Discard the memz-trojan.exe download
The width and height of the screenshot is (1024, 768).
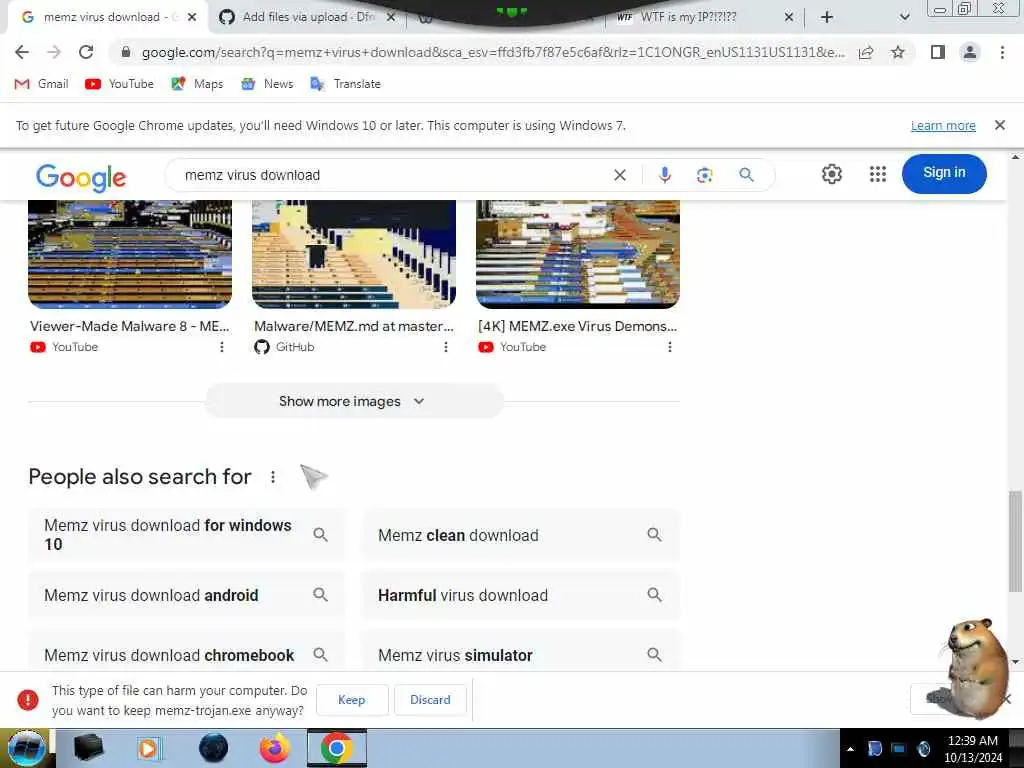coord(430,700)
